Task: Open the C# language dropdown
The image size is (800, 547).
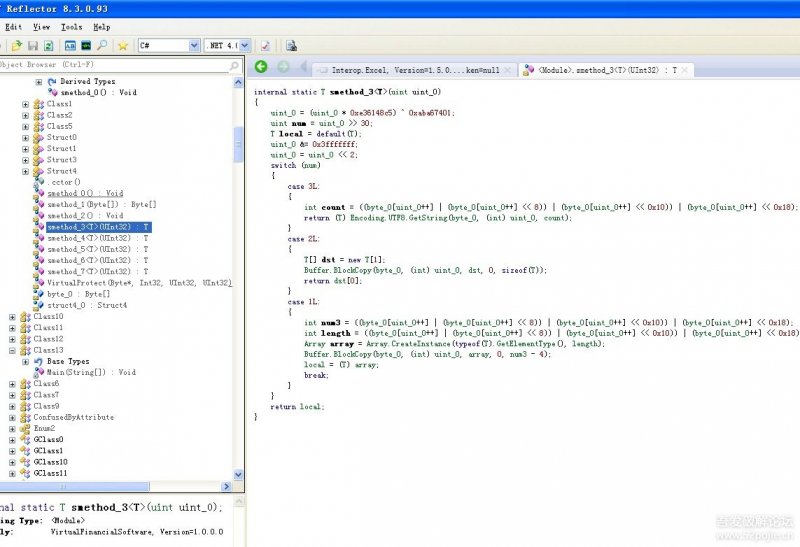Action: tap(194, 46)
